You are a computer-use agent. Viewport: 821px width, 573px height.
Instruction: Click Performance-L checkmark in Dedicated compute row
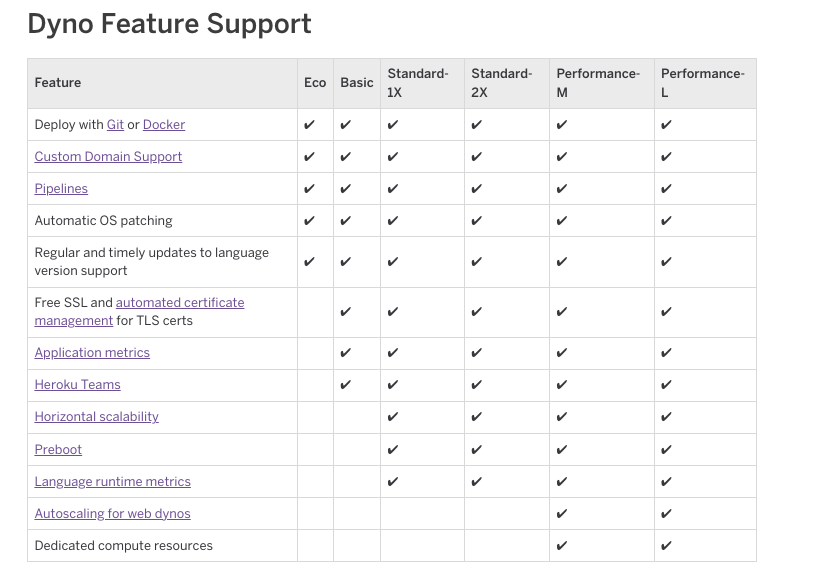click(x=666, y=545)
